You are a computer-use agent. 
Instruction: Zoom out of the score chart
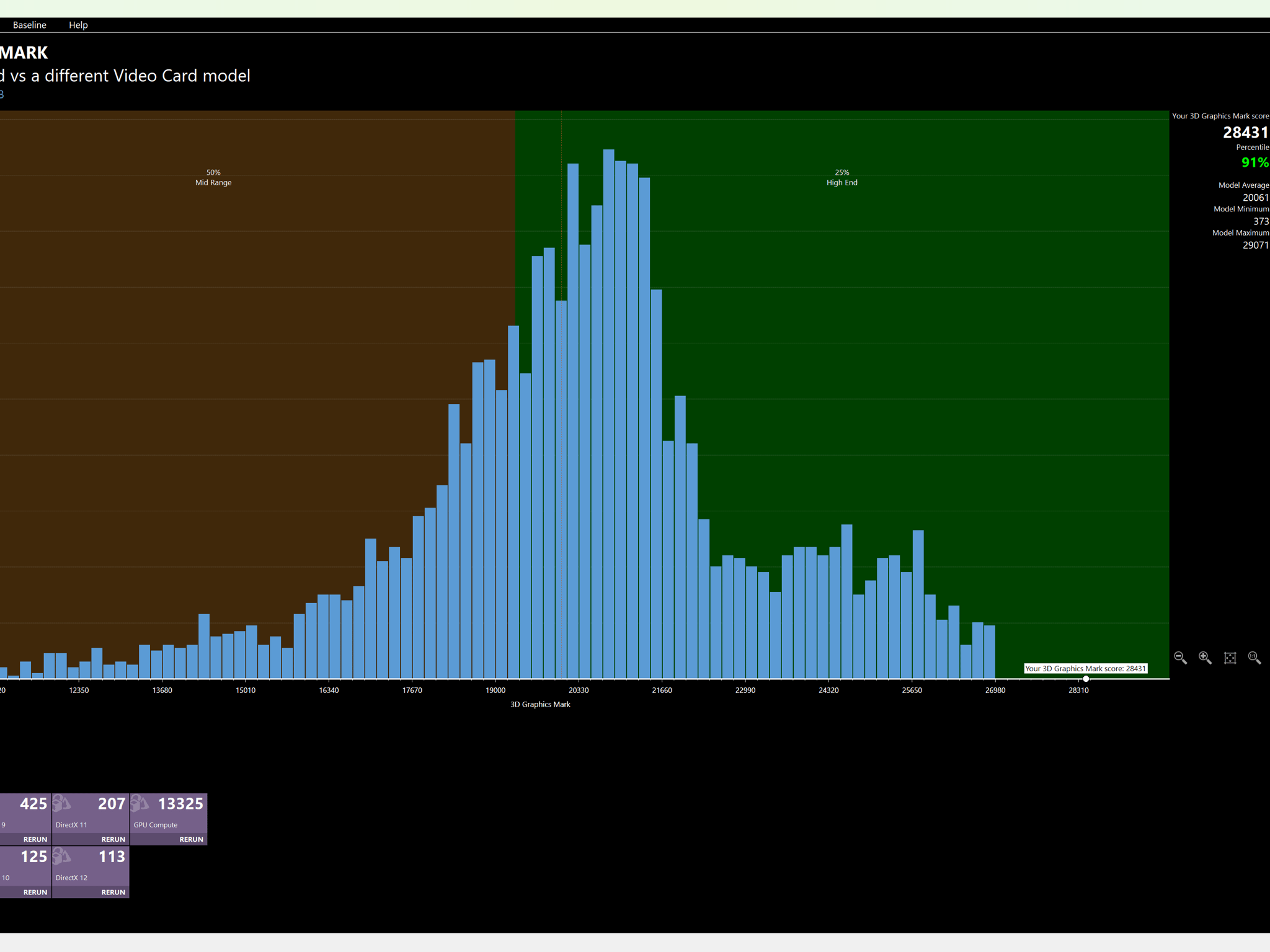click(1180, 658)
